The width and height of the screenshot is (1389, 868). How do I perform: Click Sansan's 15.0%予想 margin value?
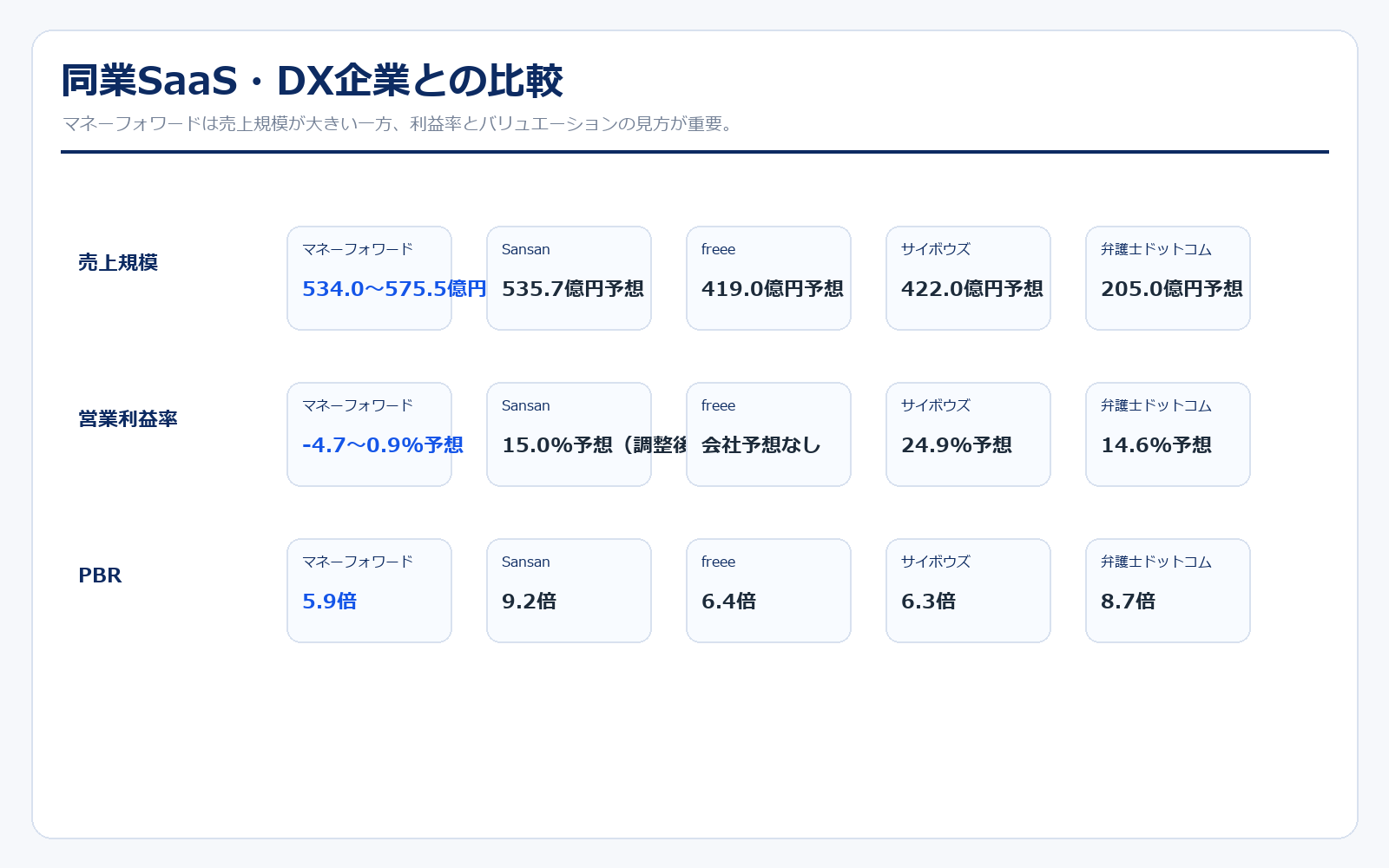[x=595, y=445]
